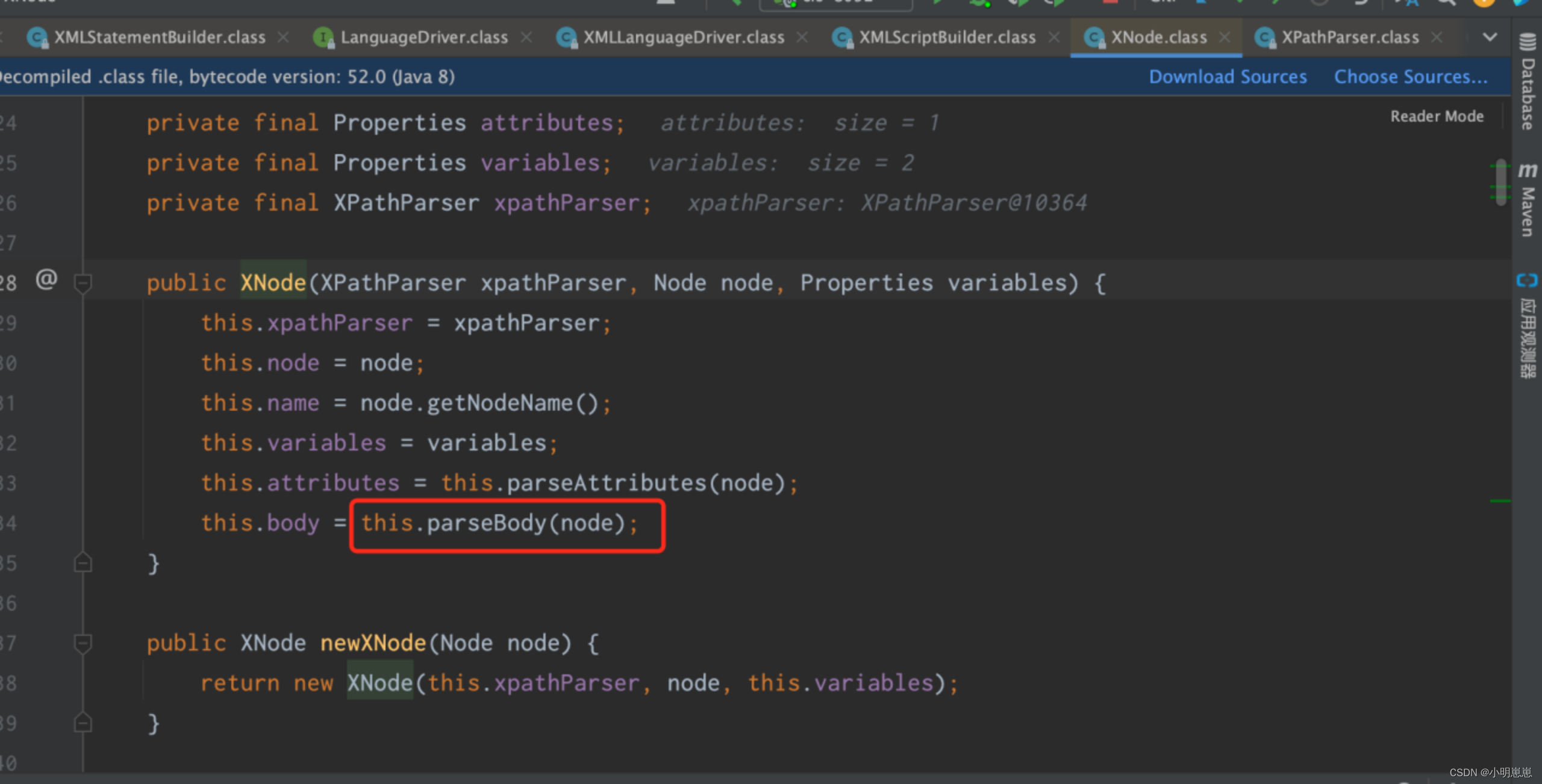This screenshot has height=784, width=1542.
Task: Collapse the XNode constructor at its closing brace
Action: pos(83,562)
